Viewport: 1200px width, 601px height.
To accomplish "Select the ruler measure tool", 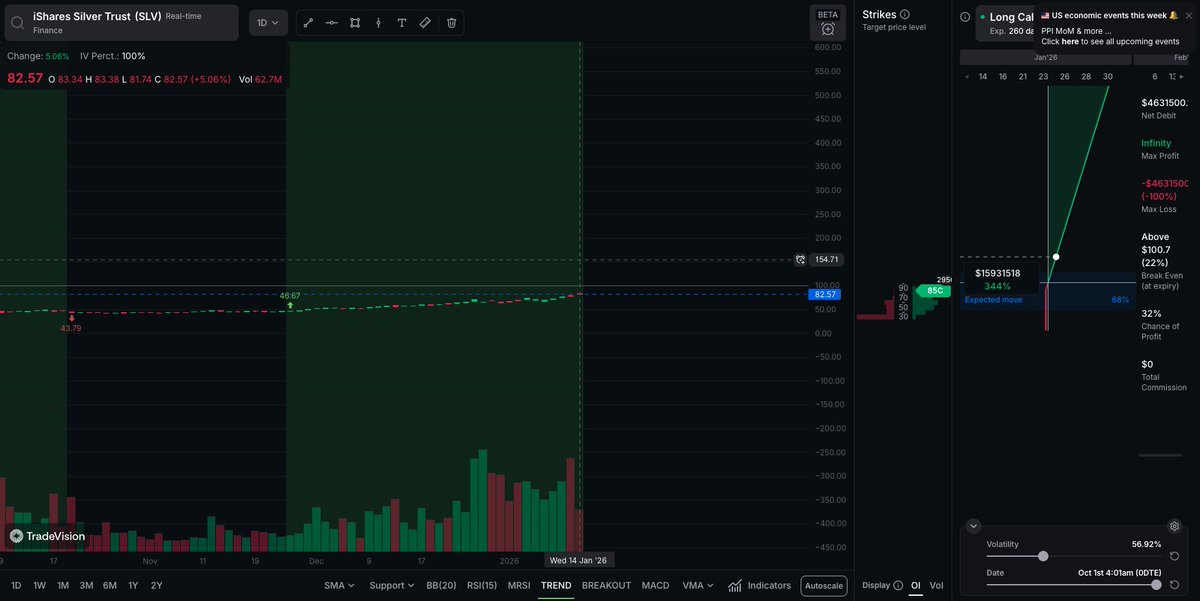I will click(x=425, y=22).
